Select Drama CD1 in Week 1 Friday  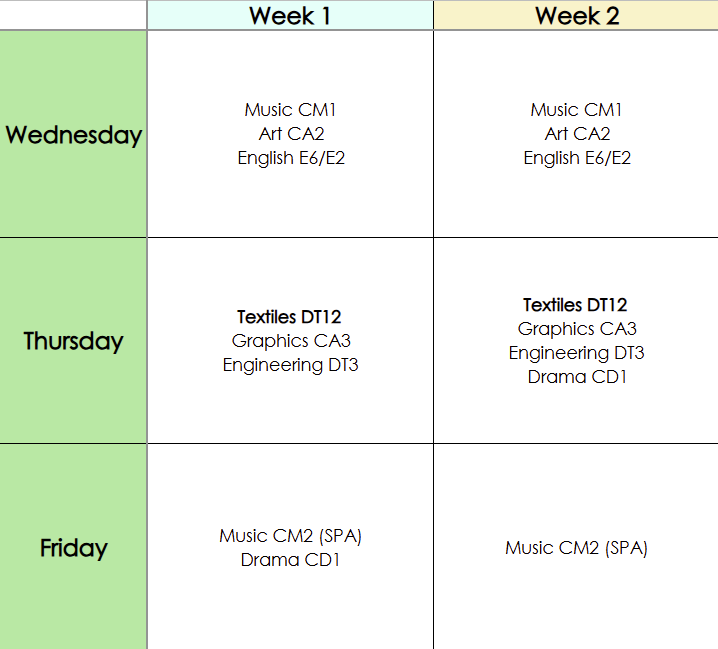290,560
